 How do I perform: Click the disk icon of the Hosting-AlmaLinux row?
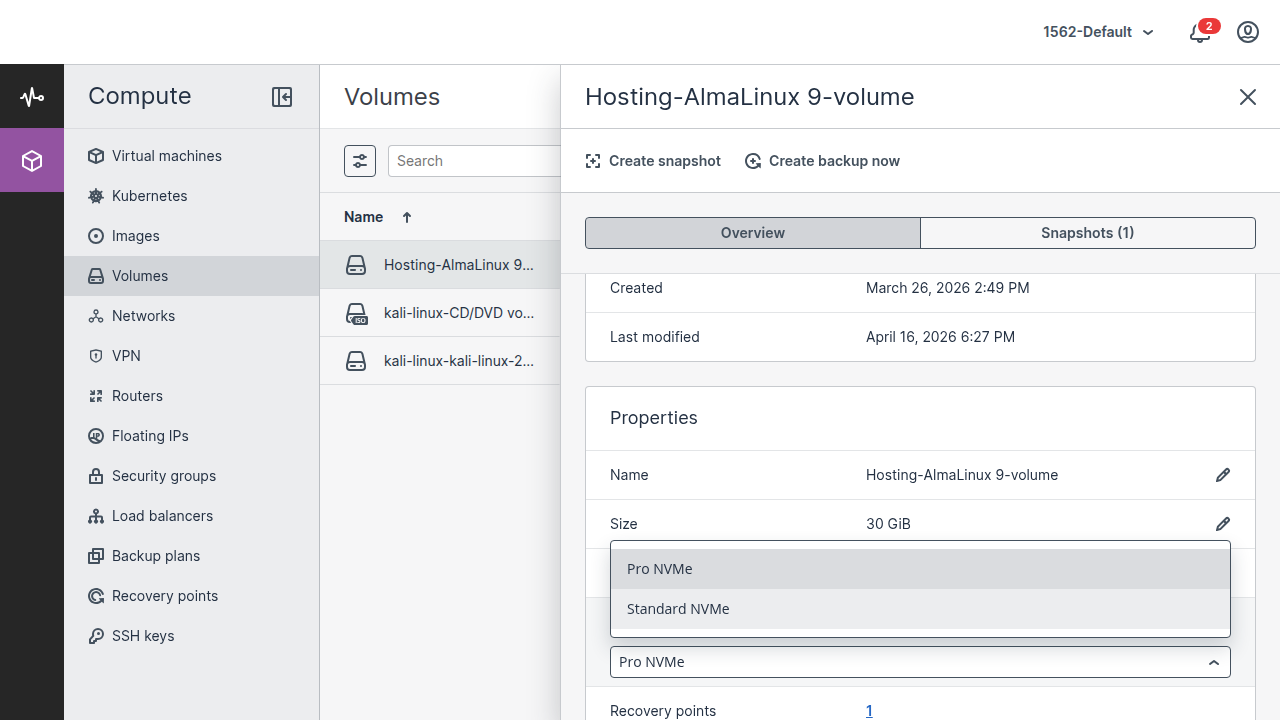tap(356, 265)
